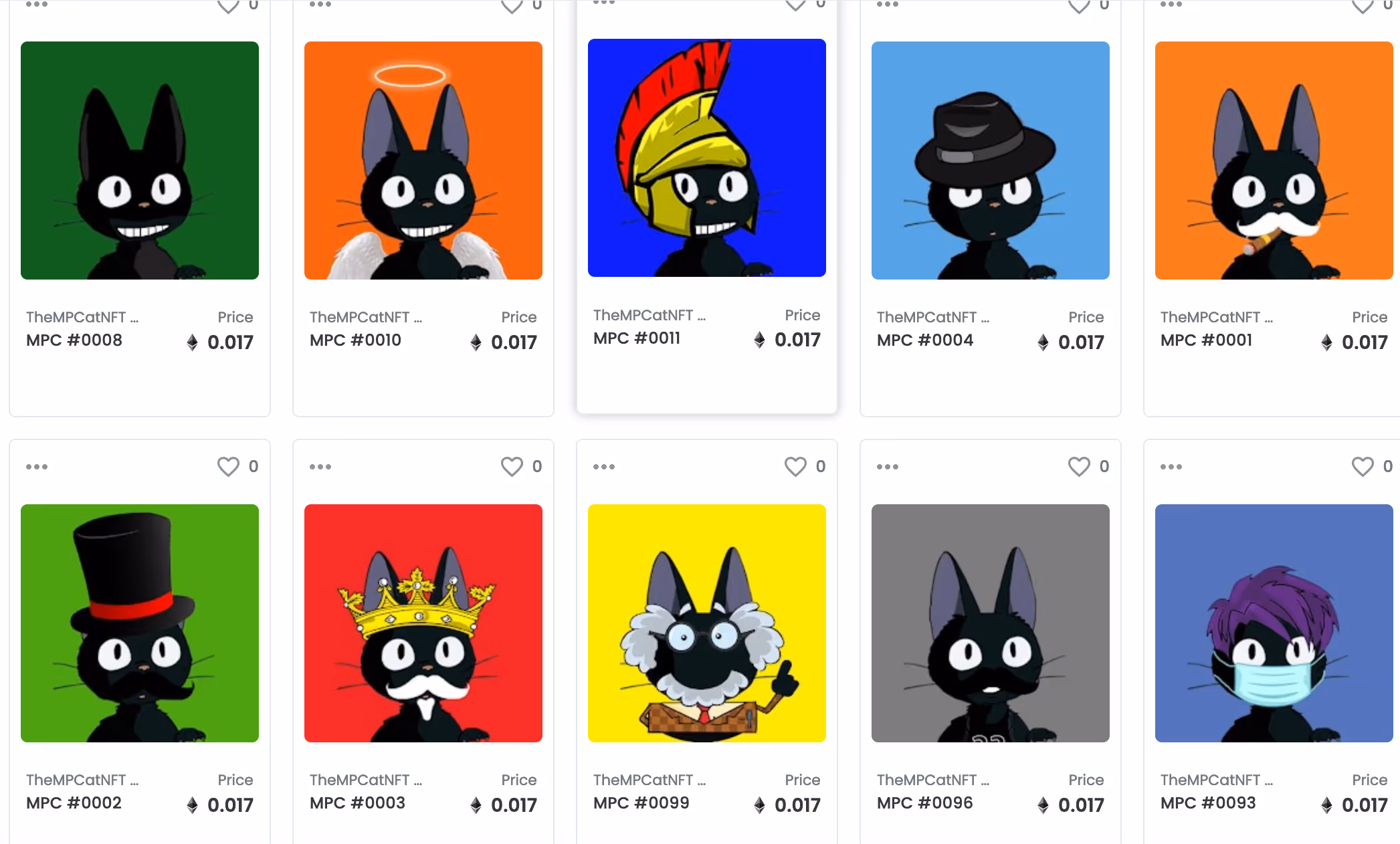Open three-dot menu on MPC #0003 card
This screenshot has height=844, width=1400.
point(320,467)
